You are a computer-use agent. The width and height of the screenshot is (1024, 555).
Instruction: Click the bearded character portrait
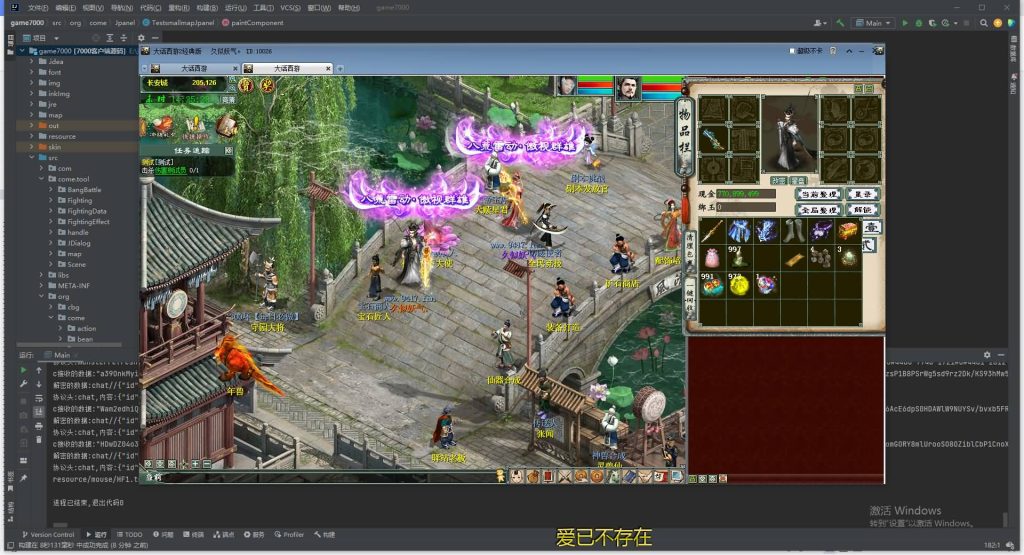(x=629, y=88)
